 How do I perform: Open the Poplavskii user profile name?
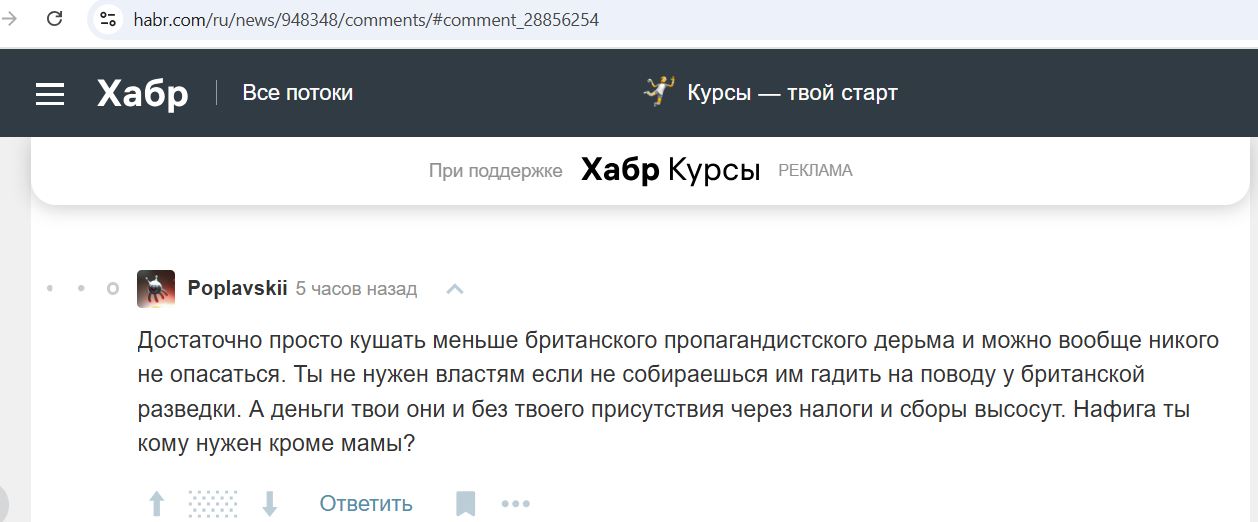click(x=237, y=289)
